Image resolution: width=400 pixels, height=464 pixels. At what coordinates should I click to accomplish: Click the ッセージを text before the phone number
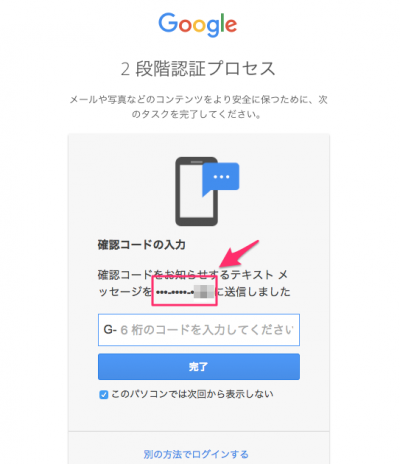point(125,292)
